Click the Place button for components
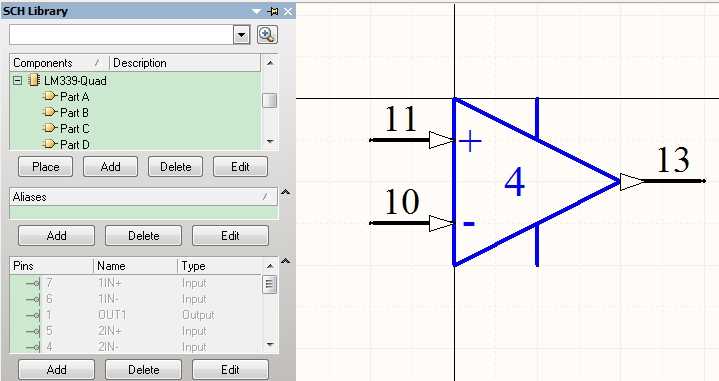Screen dimensions: 719x381 pos(45,167)
